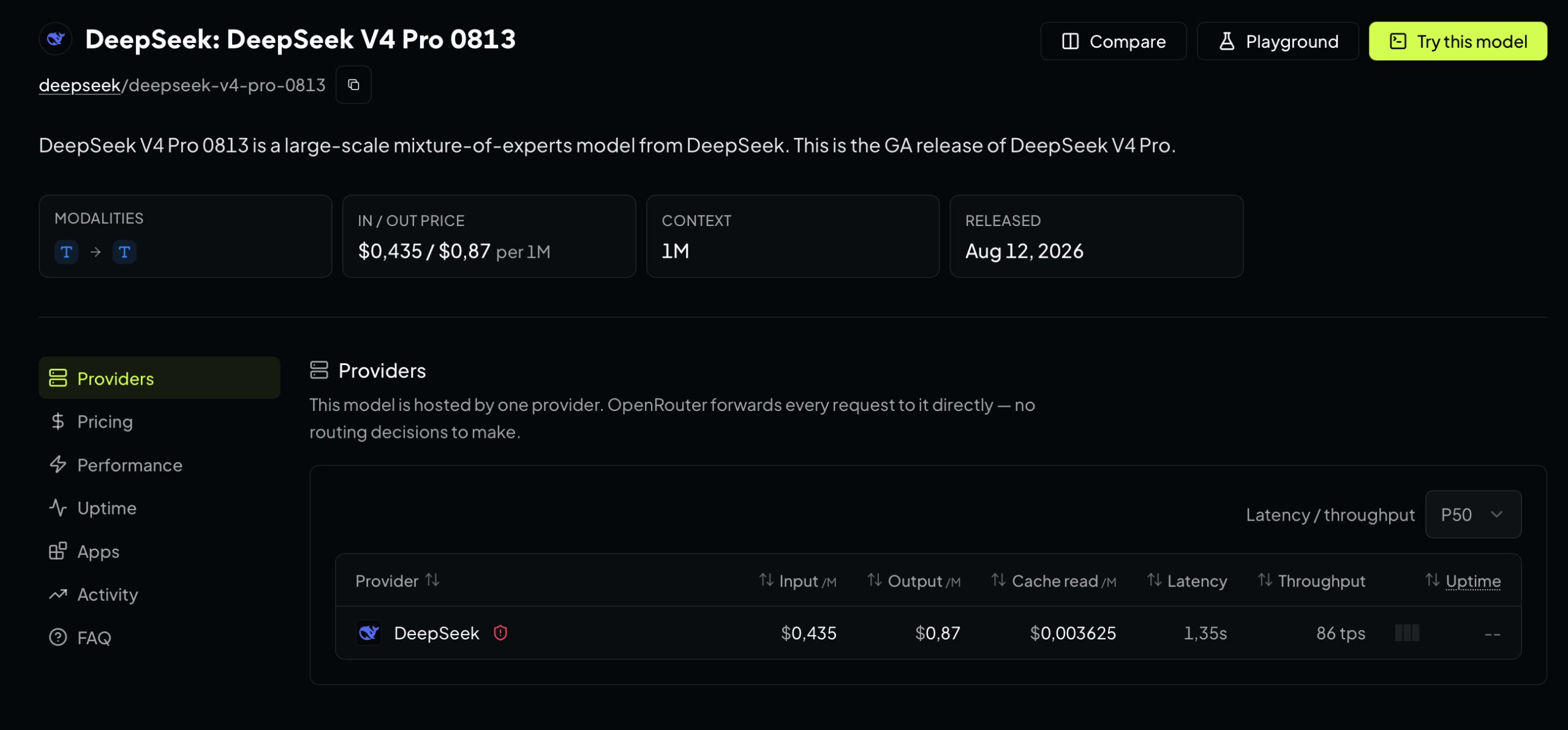
Task: Sort providers by Input price
Action: click(x=797, y=581)
